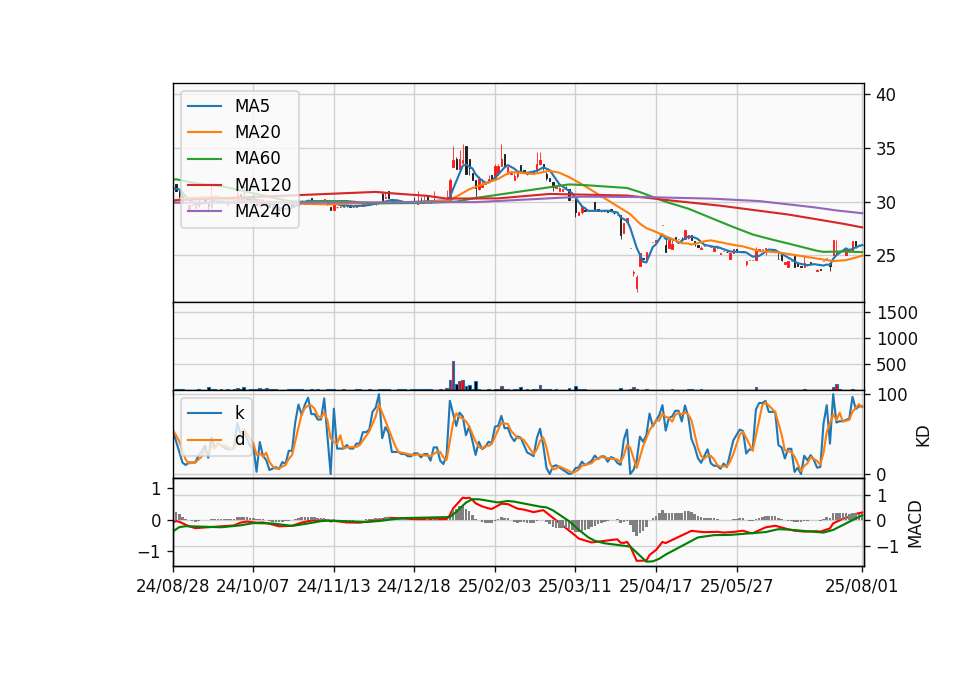Click the MA60 legend label

pos(257,158)
